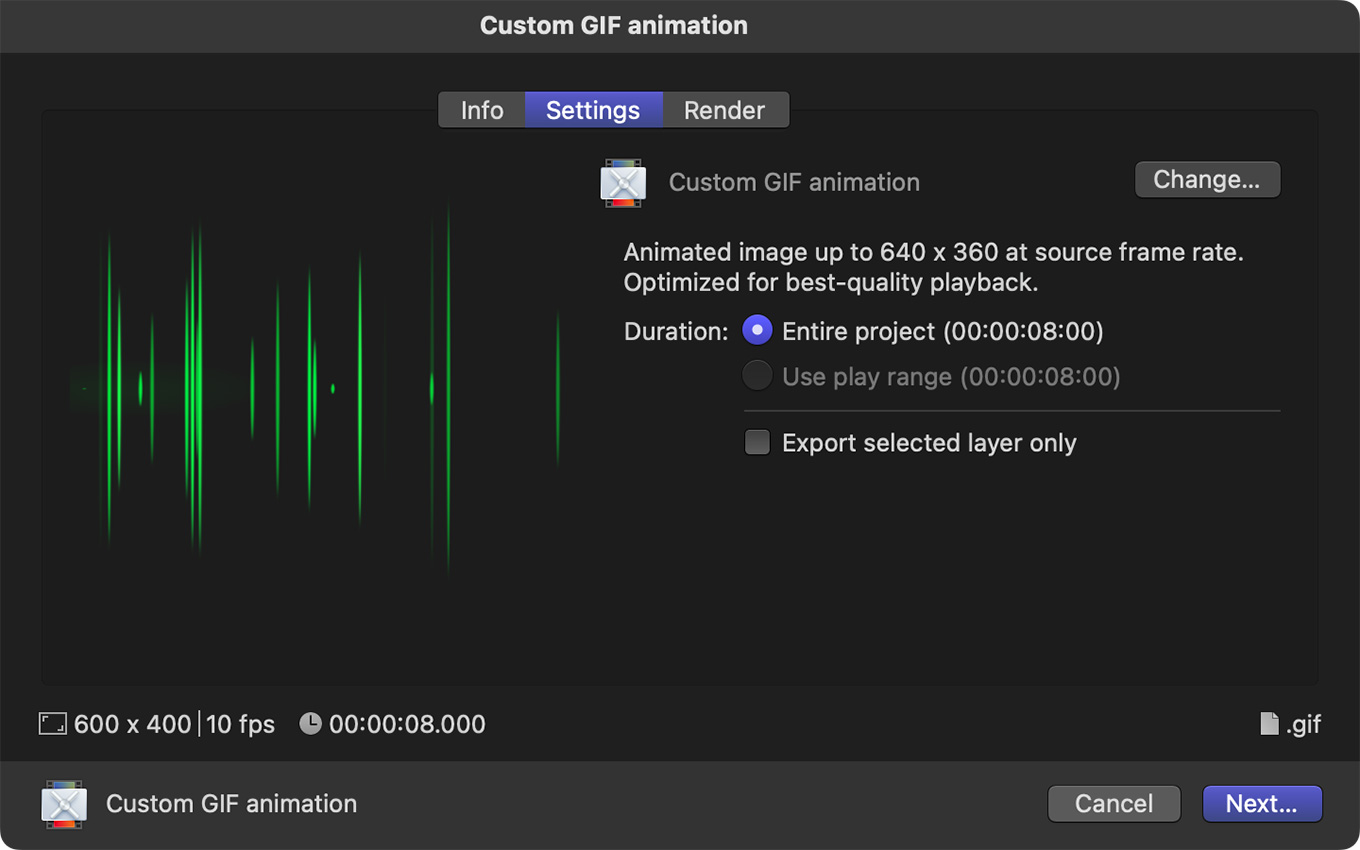
Task: Click the Cancel button
Action: 1113,804
